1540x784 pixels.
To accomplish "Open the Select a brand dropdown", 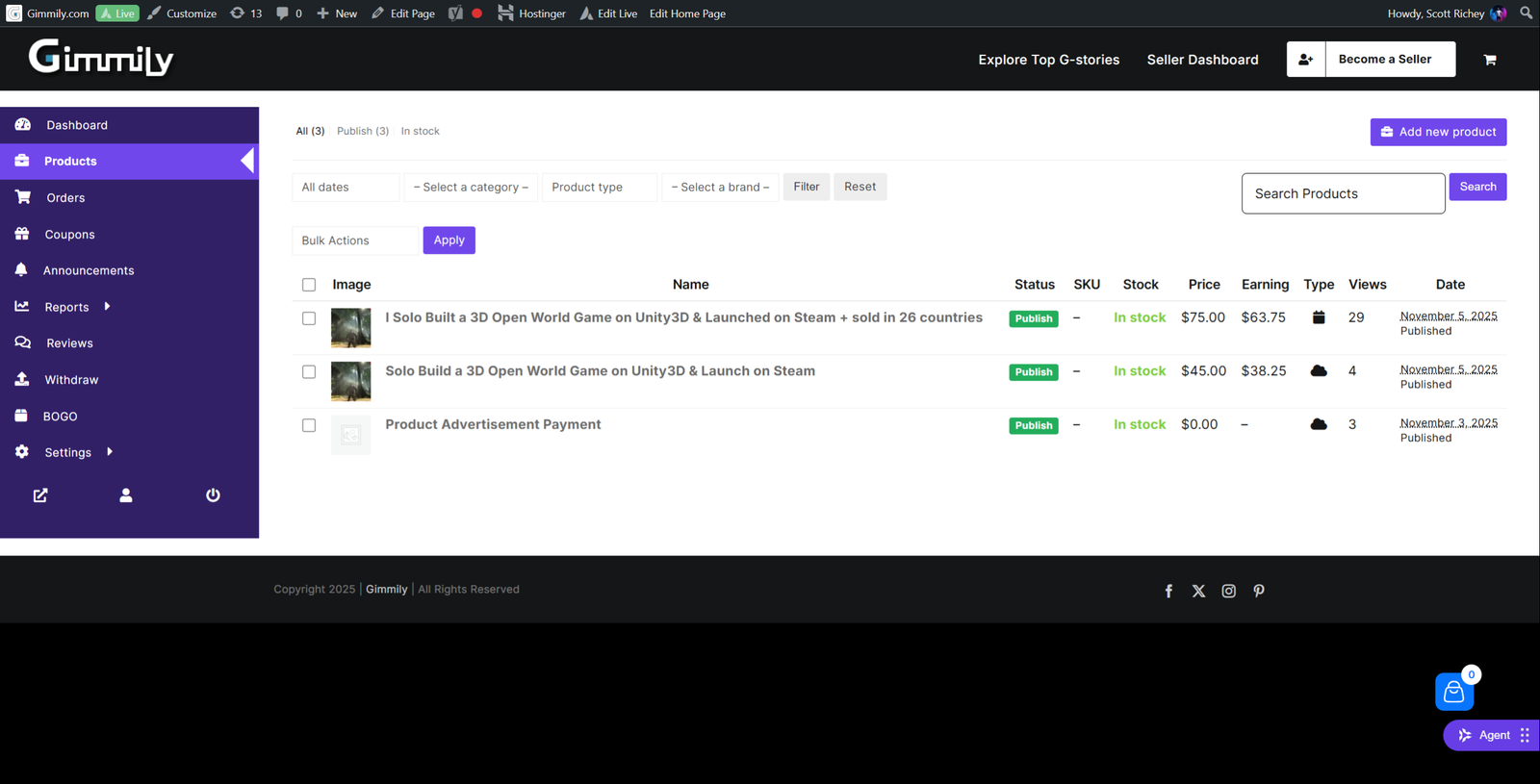I will (x=720, y=188).
